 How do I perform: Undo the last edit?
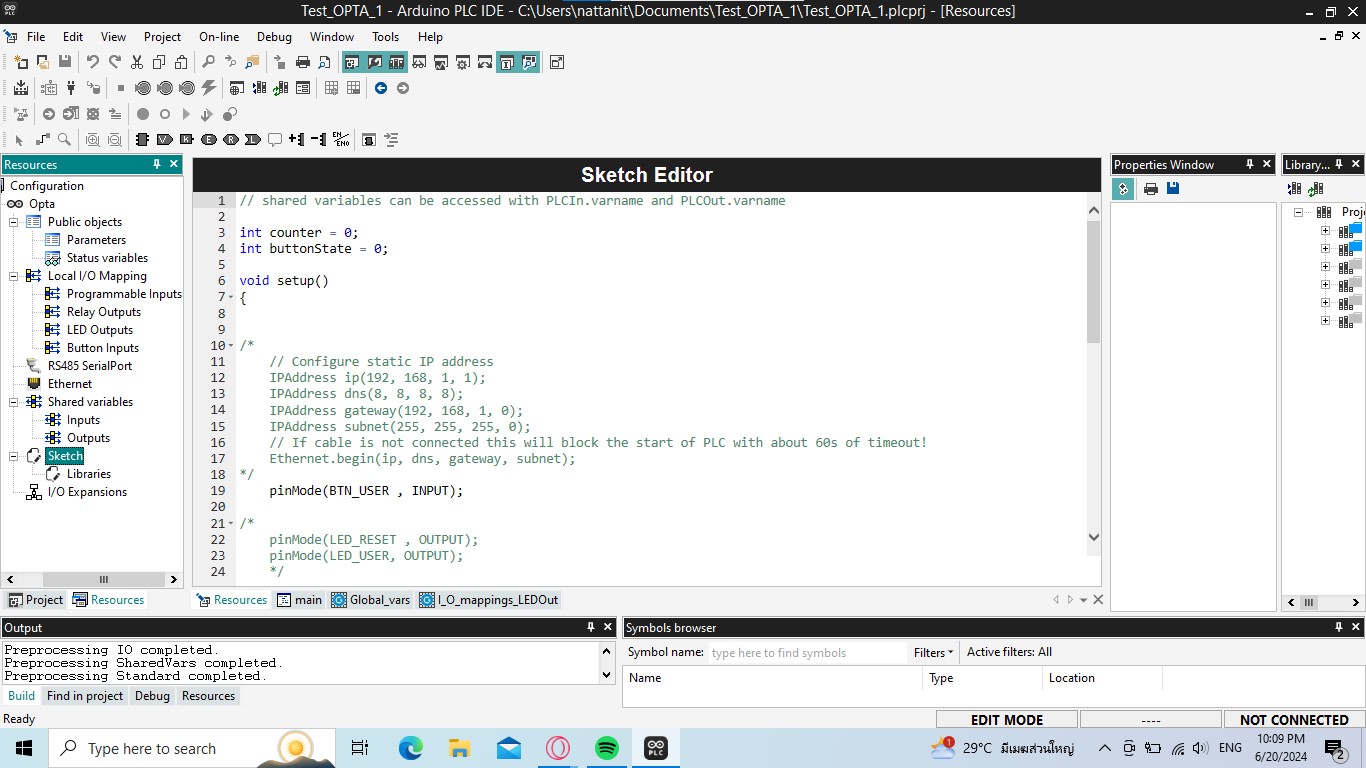coord(93,62)
